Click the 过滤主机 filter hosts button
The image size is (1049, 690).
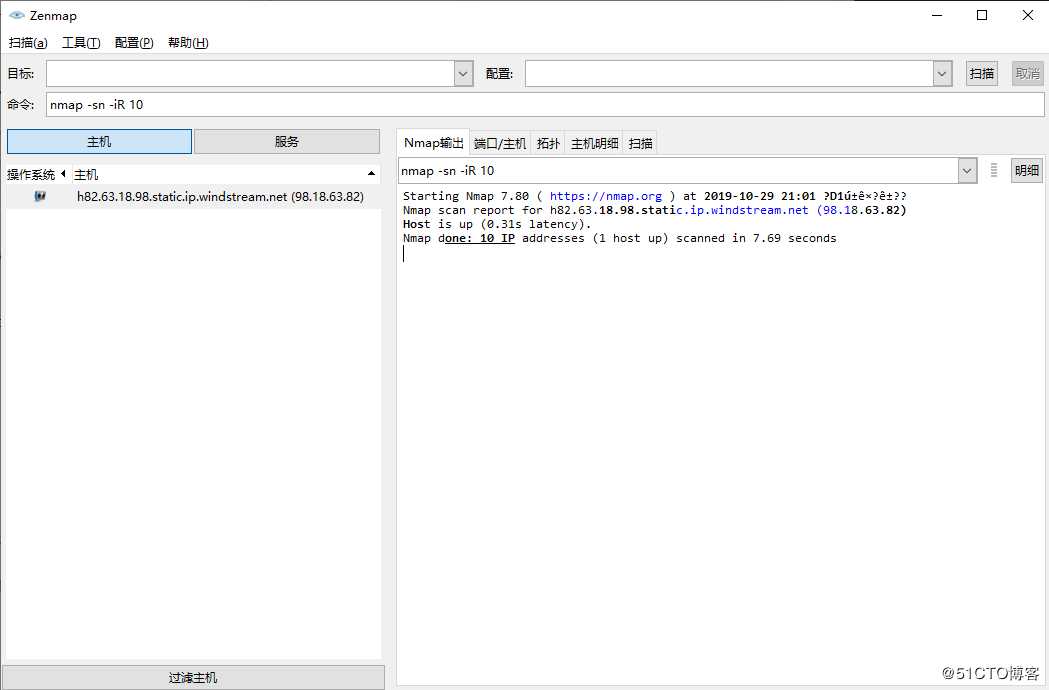coord(193,677)
